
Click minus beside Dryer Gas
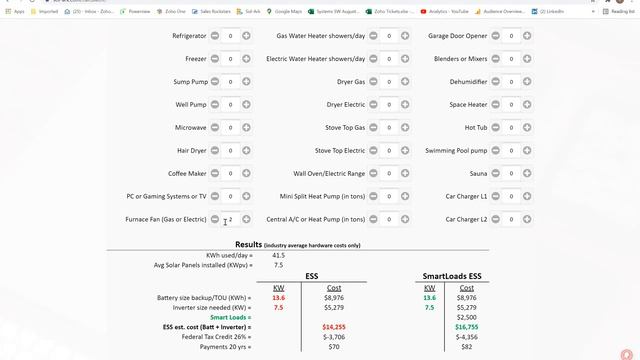[x=373, y=82]
